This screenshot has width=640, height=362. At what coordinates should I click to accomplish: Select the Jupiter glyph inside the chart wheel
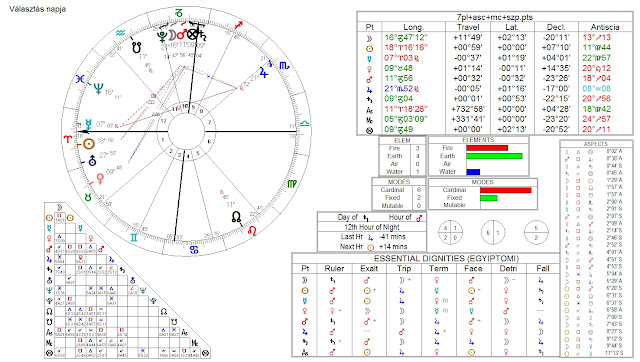click(264, 73)
